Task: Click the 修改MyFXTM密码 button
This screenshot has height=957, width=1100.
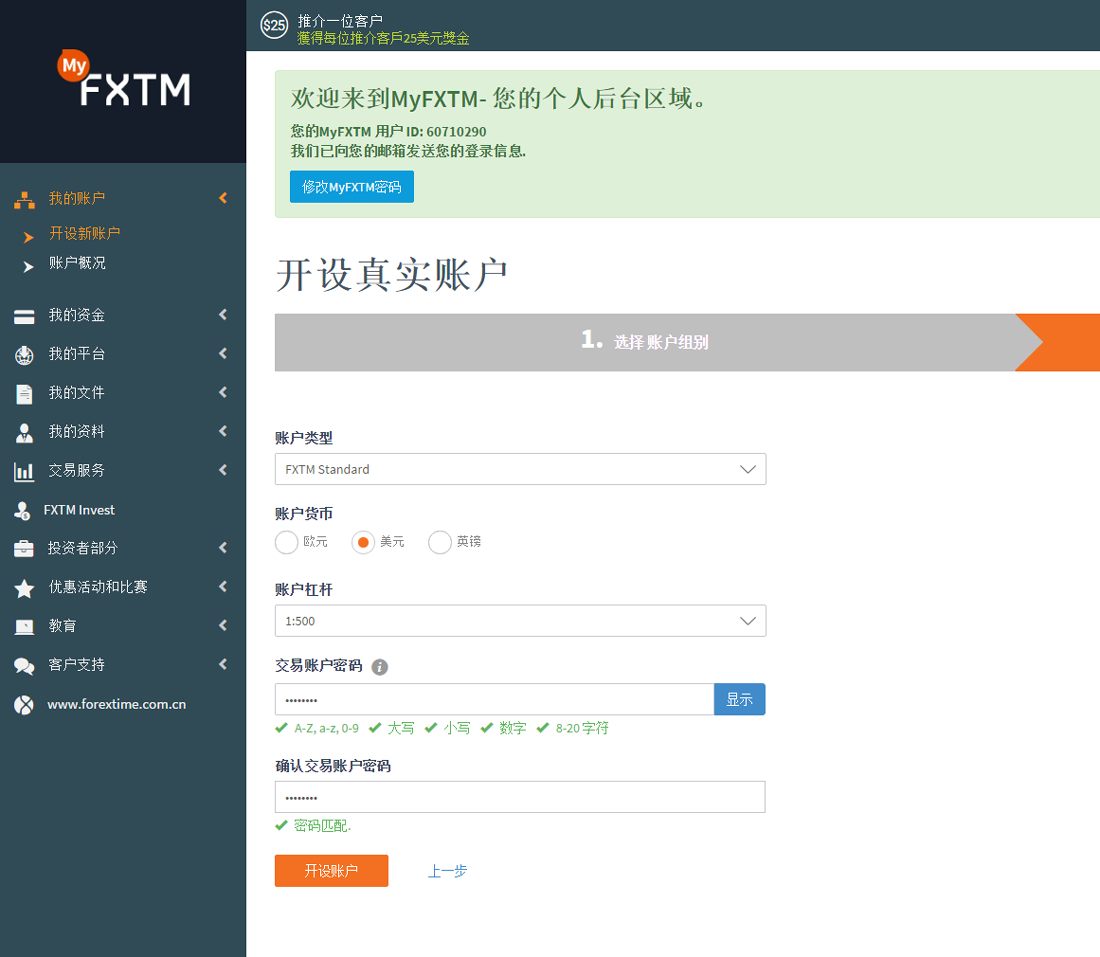Action: (352, 187)
